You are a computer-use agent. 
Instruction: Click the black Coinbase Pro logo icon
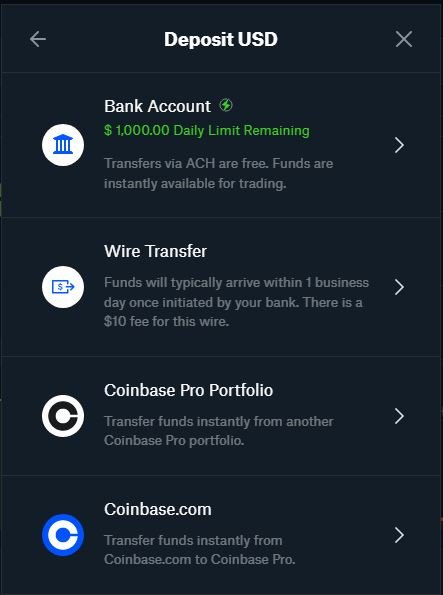coord(63,416)
